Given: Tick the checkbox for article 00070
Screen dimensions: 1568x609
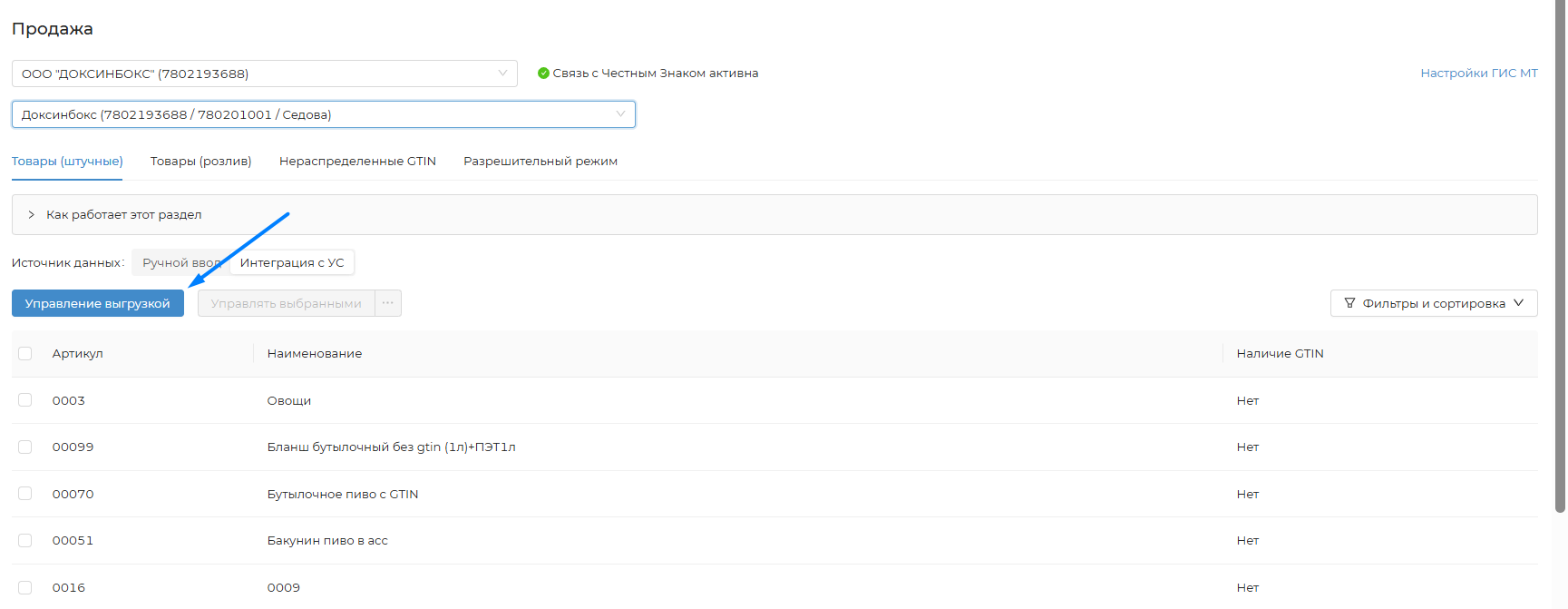Looking at the screenshot, I should point(25,494).
